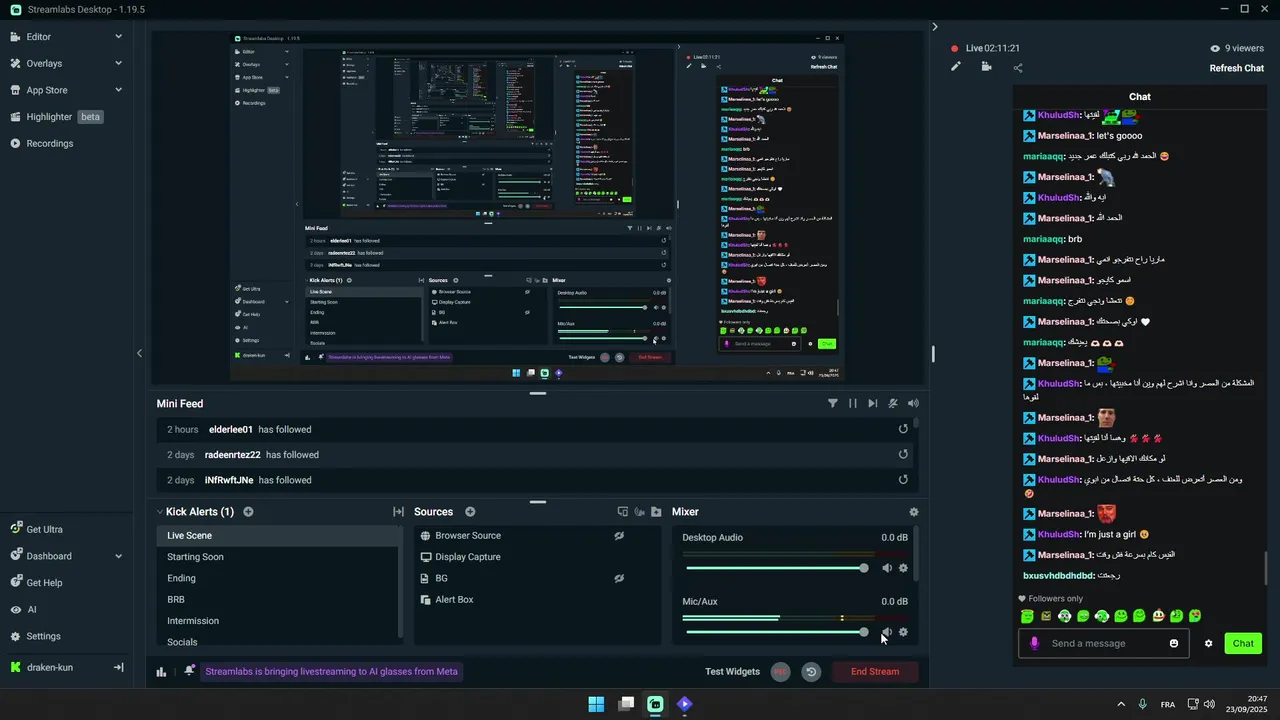The height and width of the screenshot is (720, 1280).
Task: Select the BRB scene
Action: click(278, 600)
